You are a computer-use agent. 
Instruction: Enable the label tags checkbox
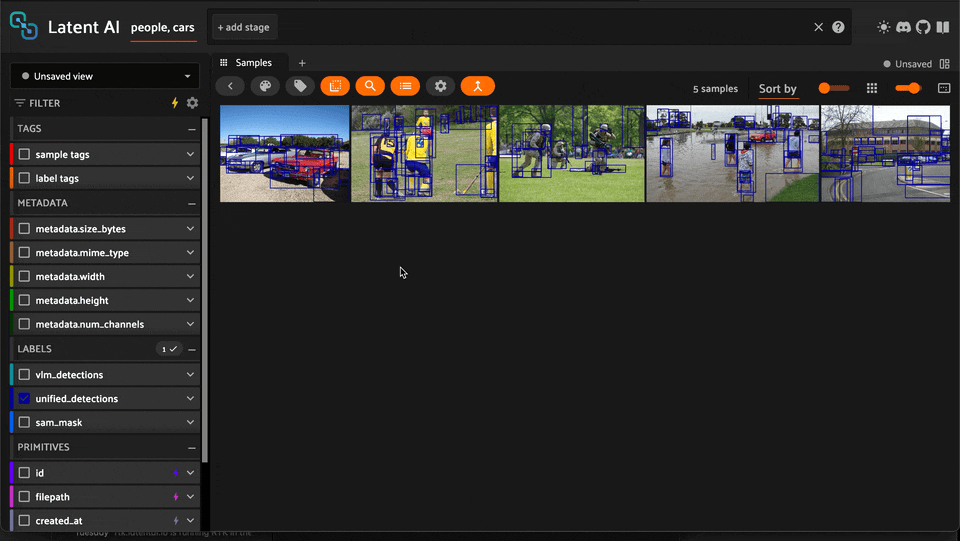pyautogui.click(x=24, y=178)
